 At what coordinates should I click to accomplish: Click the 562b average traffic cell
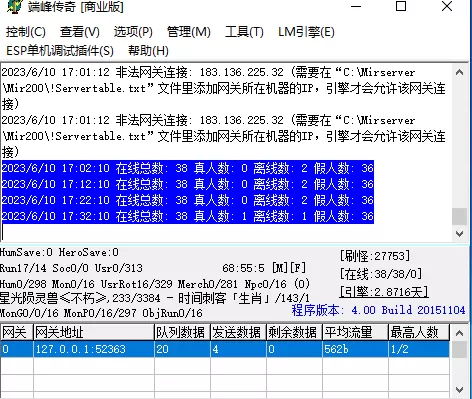coord(355,349)
